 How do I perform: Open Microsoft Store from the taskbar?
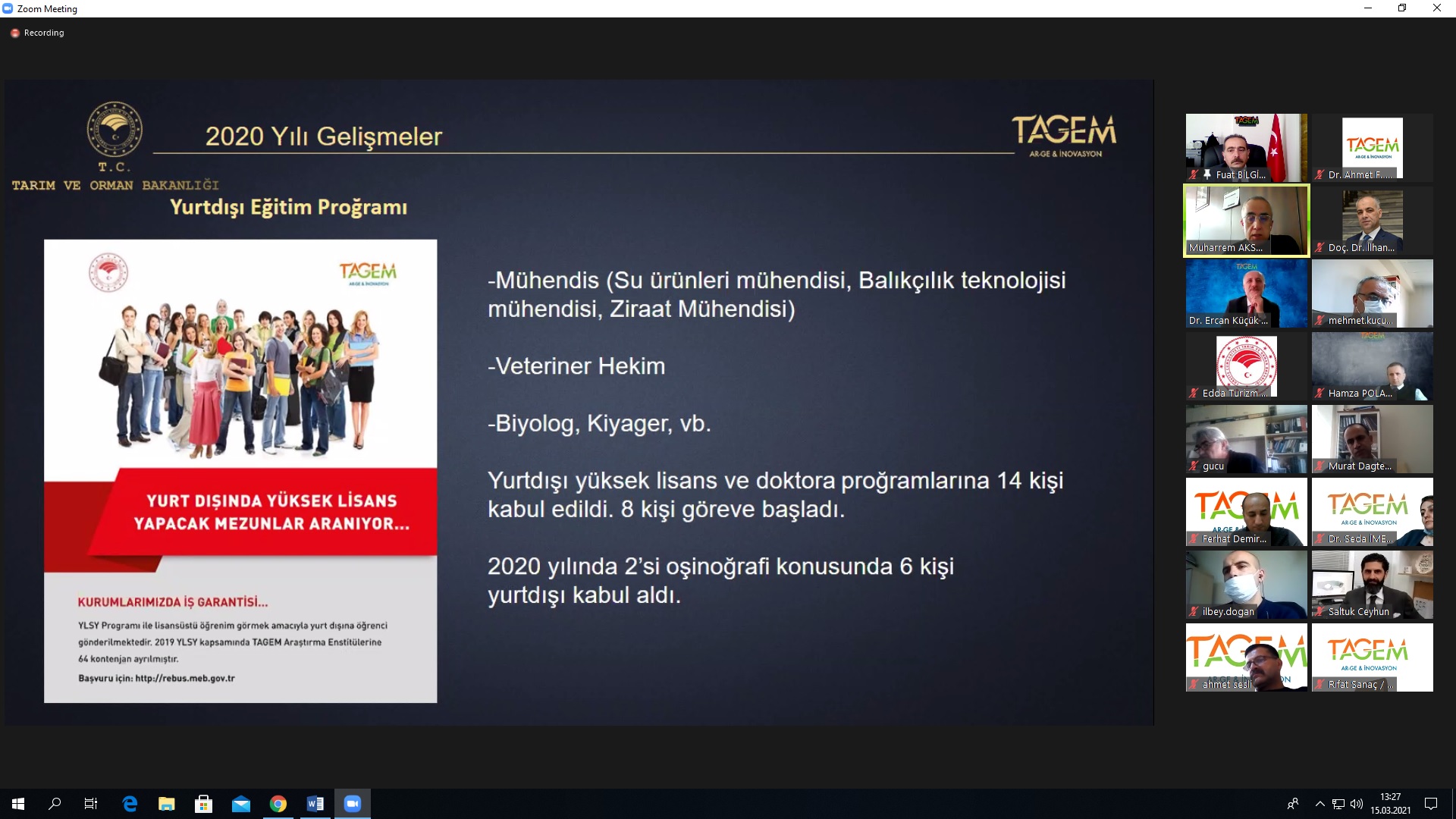(204, 804)
